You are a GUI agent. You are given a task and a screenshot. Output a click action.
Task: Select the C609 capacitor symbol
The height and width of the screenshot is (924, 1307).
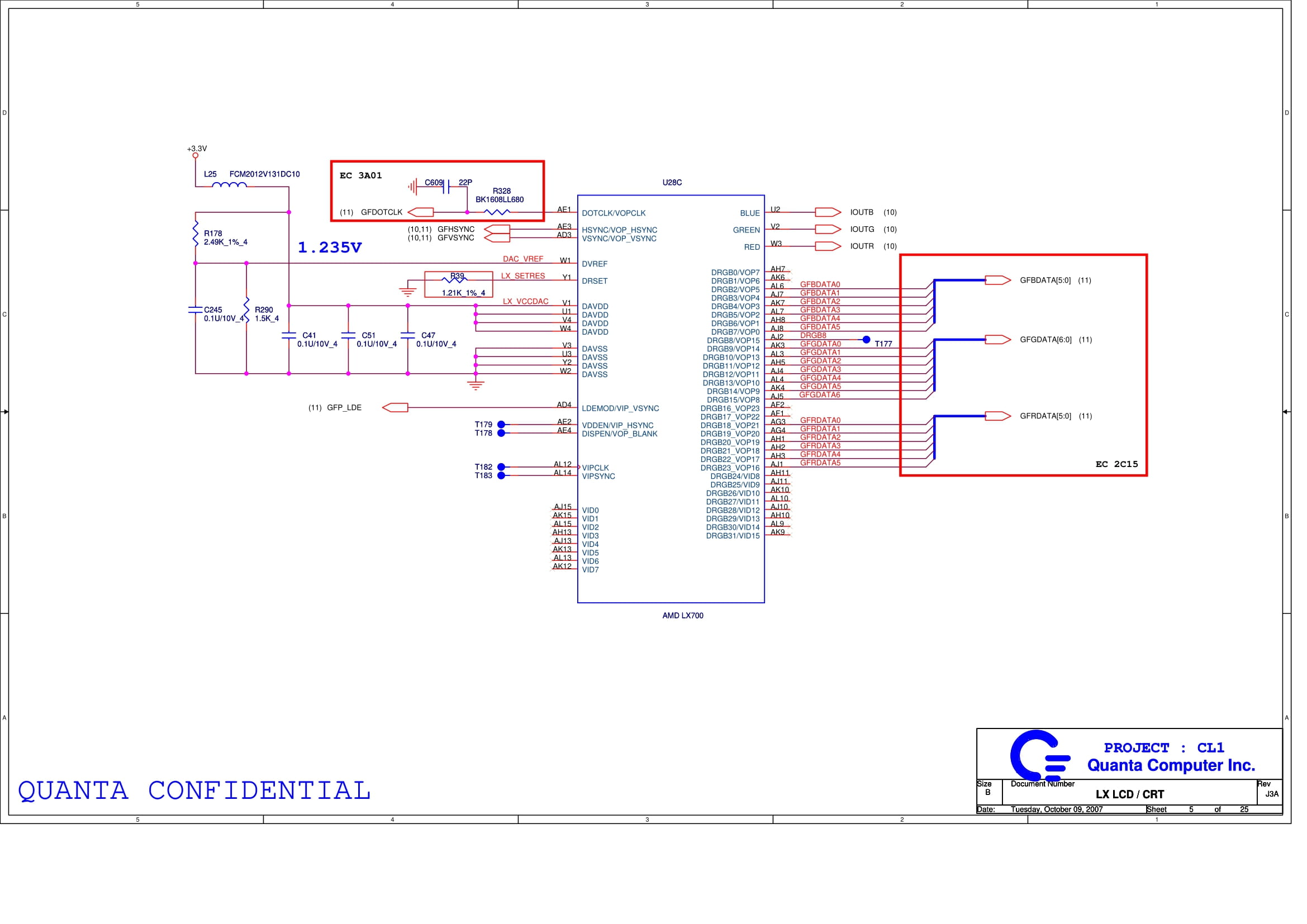pyautogui.click(x=446, y=187)
